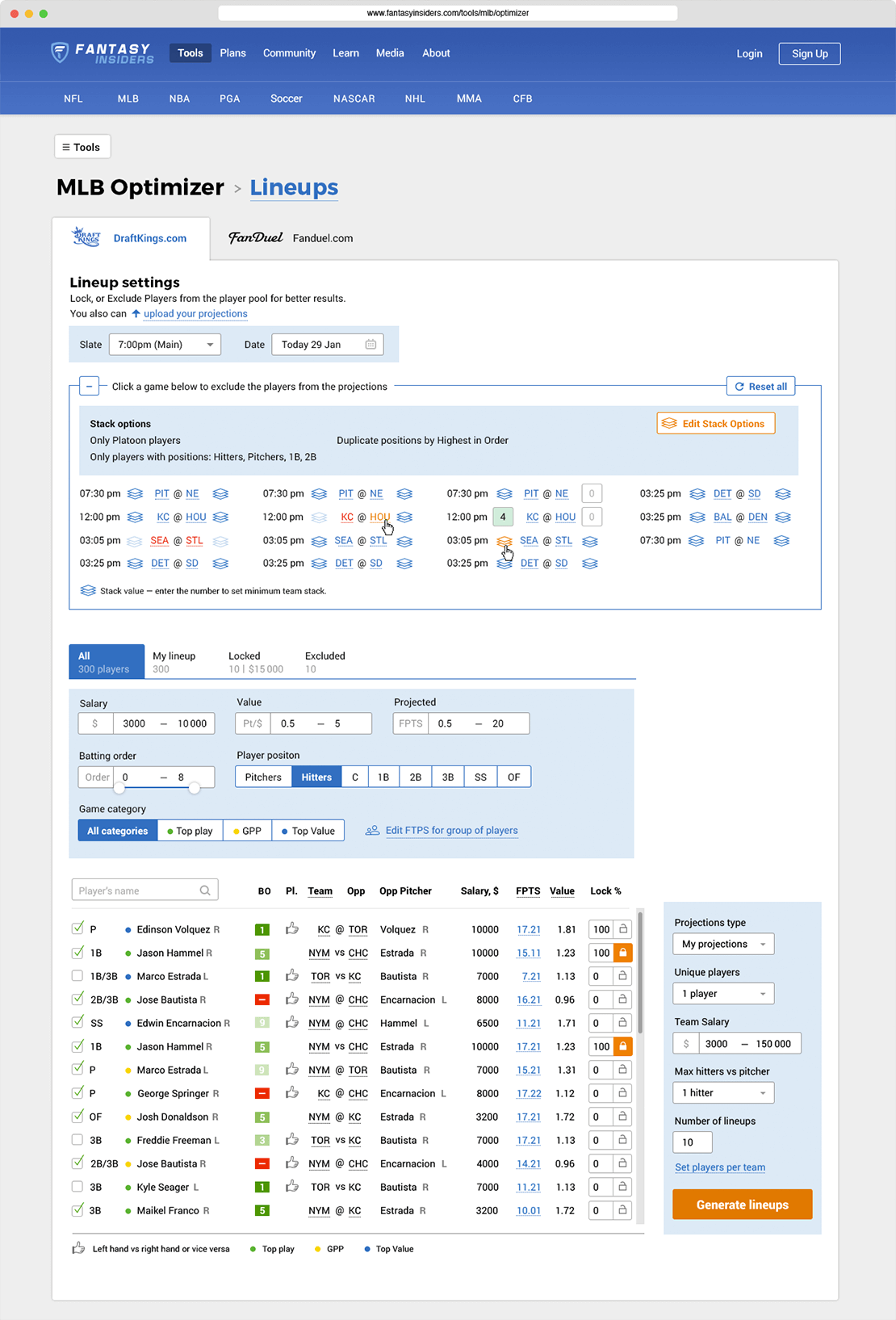Image resolution: width=896 pixels, height=1320 pixels.
Task: Click red minus badge on George Springer row
Action: point(262,1094)
